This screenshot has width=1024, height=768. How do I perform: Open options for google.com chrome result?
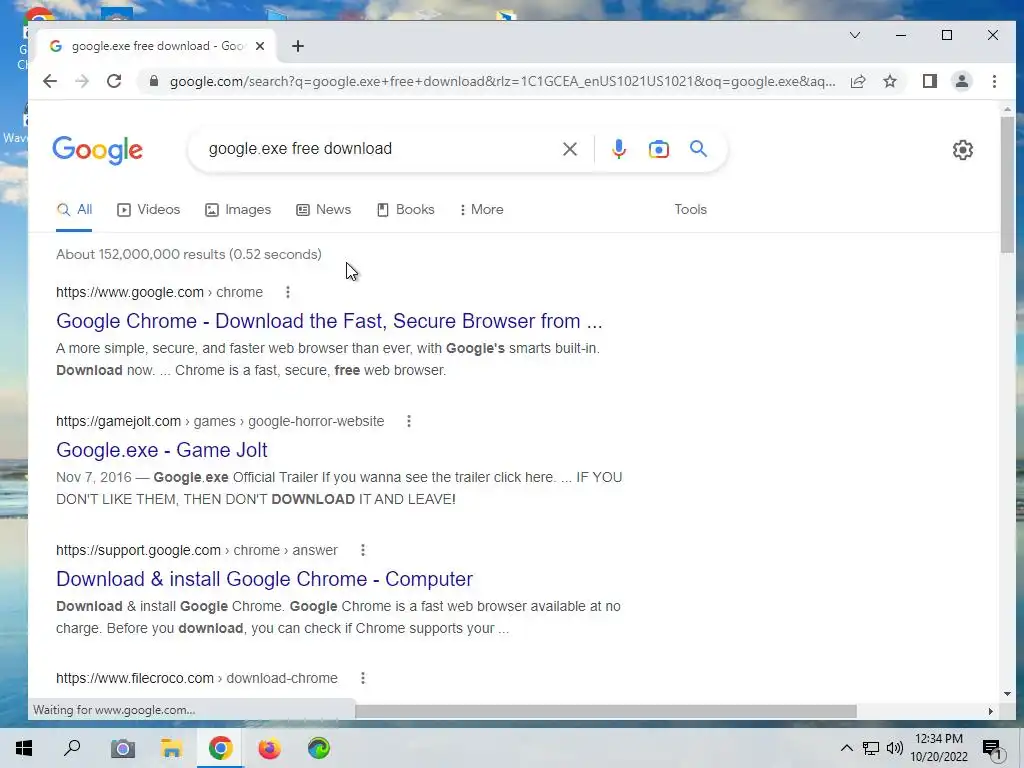click(287, 292)
